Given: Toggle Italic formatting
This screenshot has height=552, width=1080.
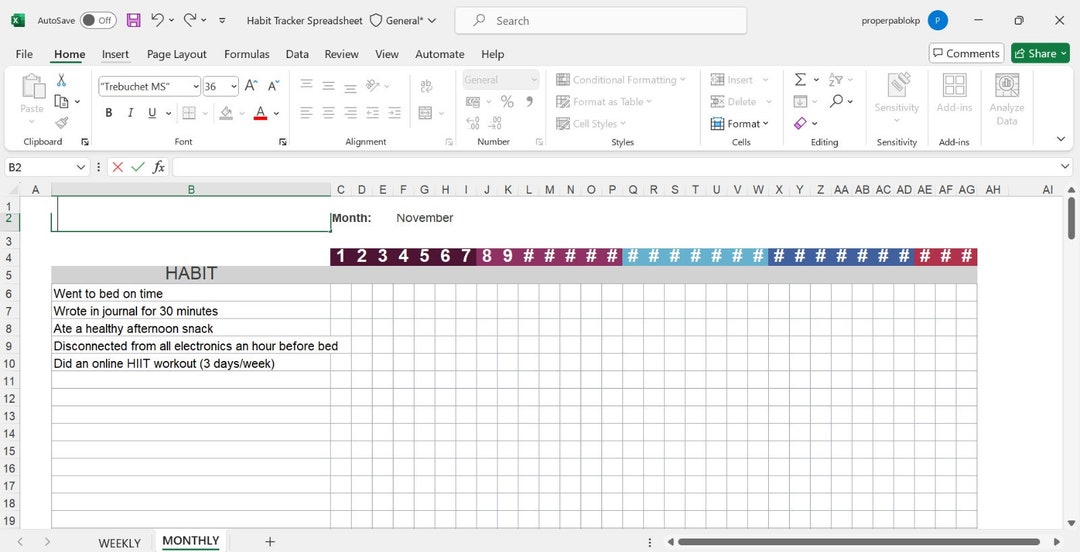Looking at the screenshot, I should [130, 112].
